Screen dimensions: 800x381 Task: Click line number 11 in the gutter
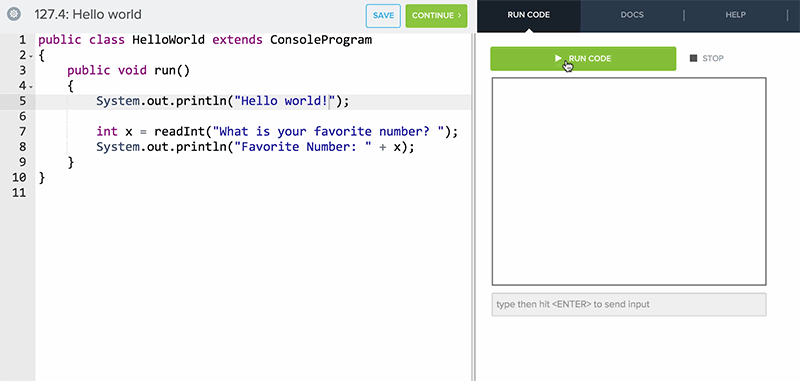coord(18,193)
